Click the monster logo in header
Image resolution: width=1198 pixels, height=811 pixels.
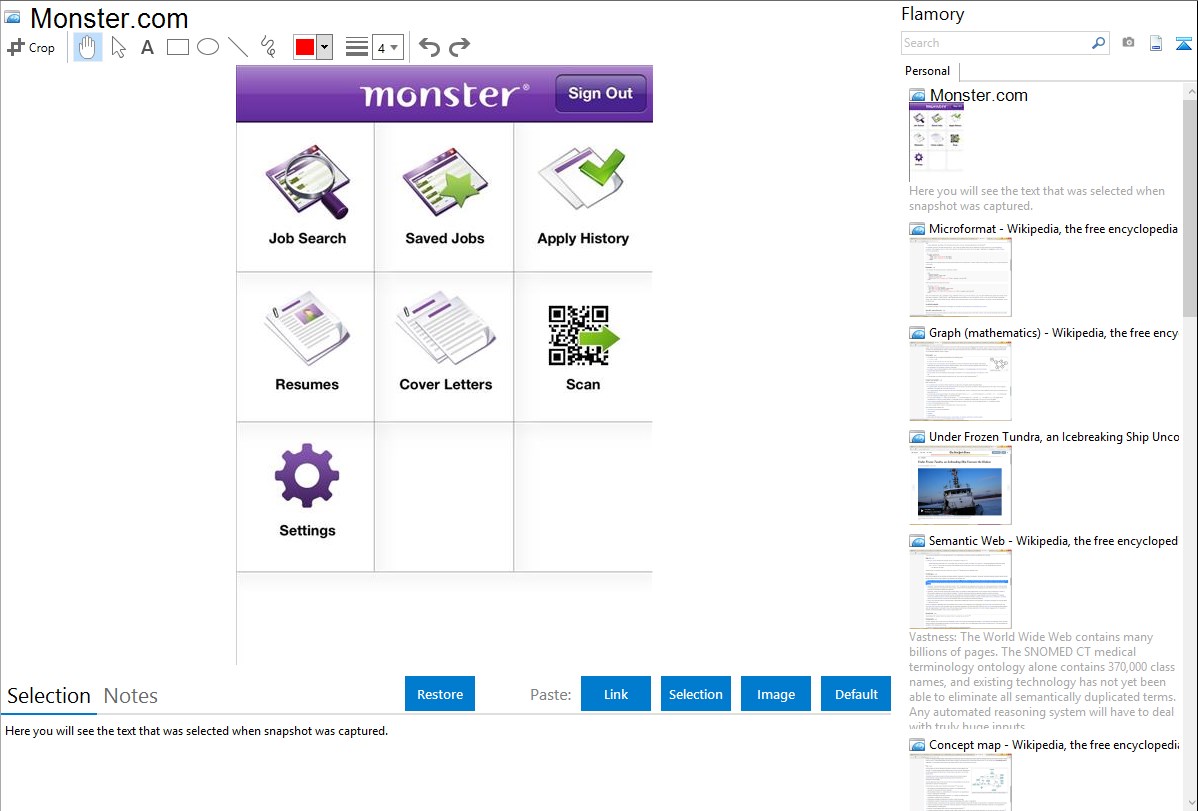445,95
